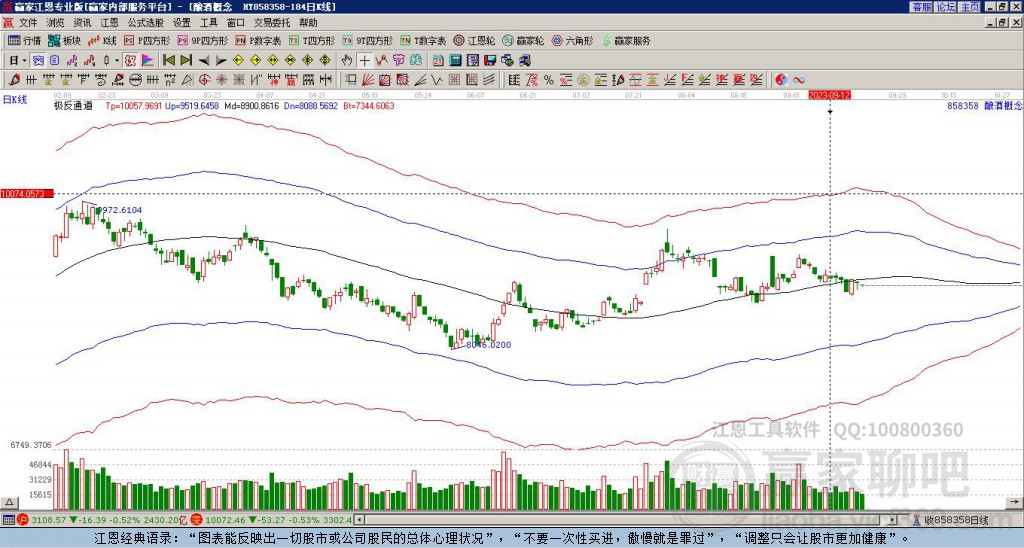This screenshot has width=1024, height=548.
Task: Open the 交易委托 menu
Action: (272, 23)
